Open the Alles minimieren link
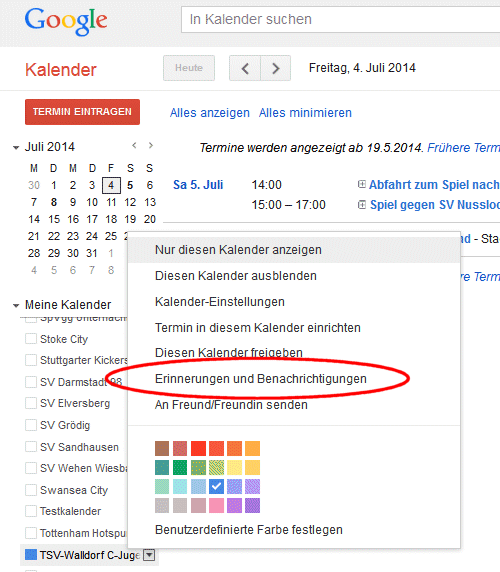This screenshot has height=572, width=500. 305,113
